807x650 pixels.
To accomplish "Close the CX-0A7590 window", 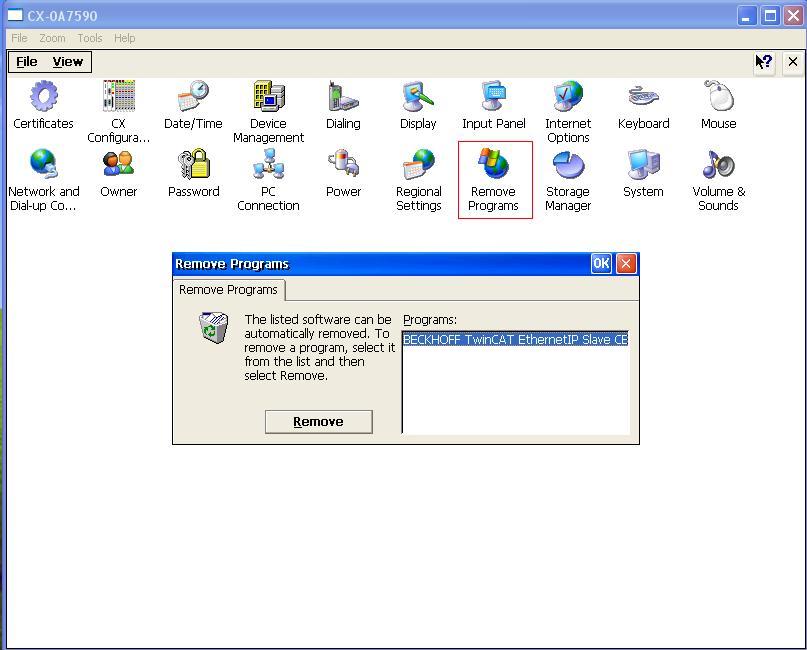I will coord(793,16).
